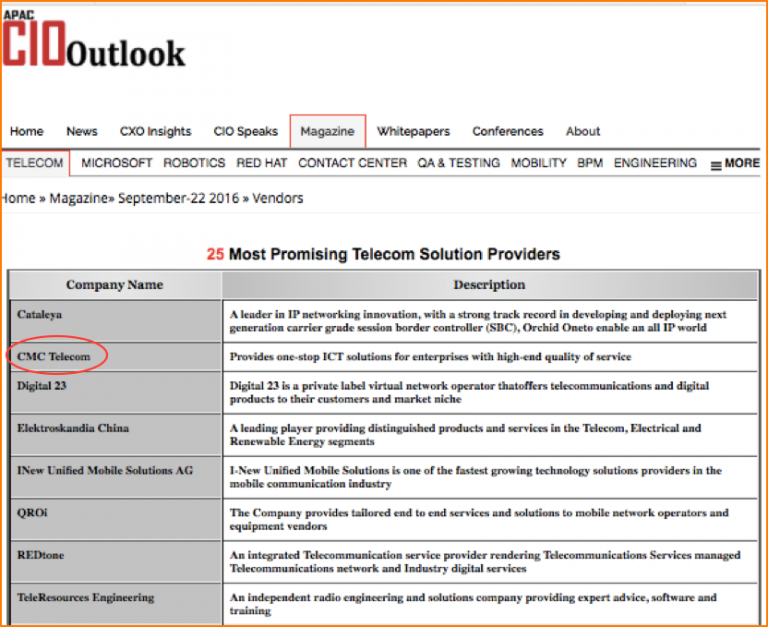Open the MOBILITY category
Screen dimensions: 768x627
point(538,163)
